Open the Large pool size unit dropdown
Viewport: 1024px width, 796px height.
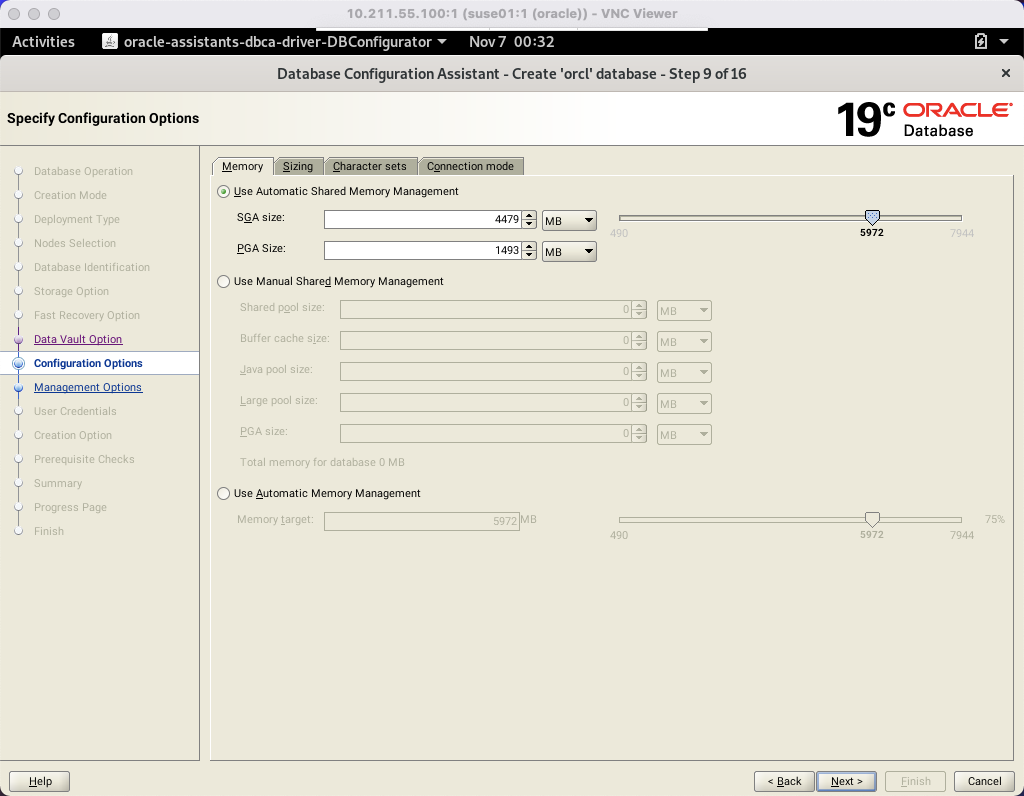pos(684,404)
